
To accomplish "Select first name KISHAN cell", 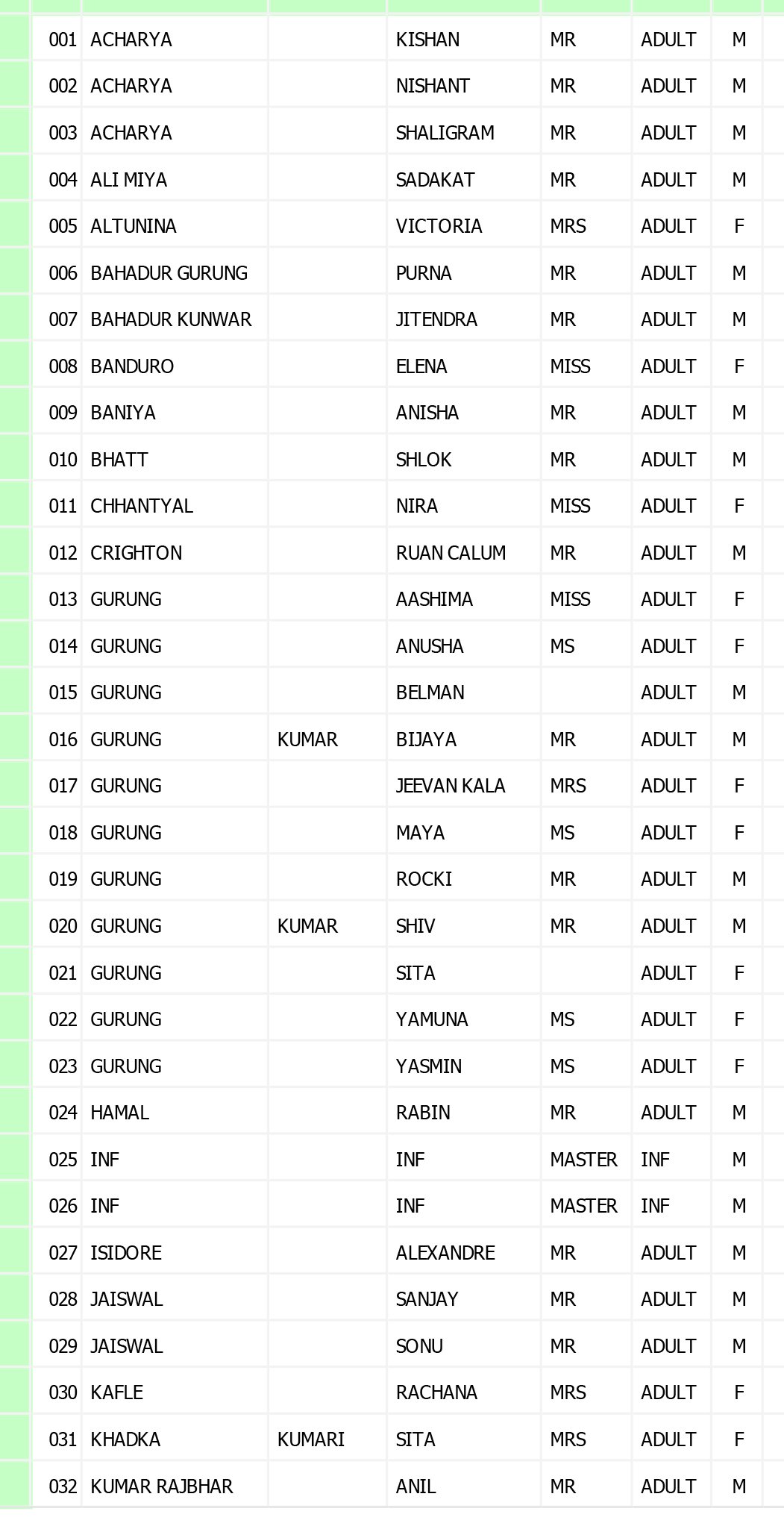I will (x=427, y=40).
